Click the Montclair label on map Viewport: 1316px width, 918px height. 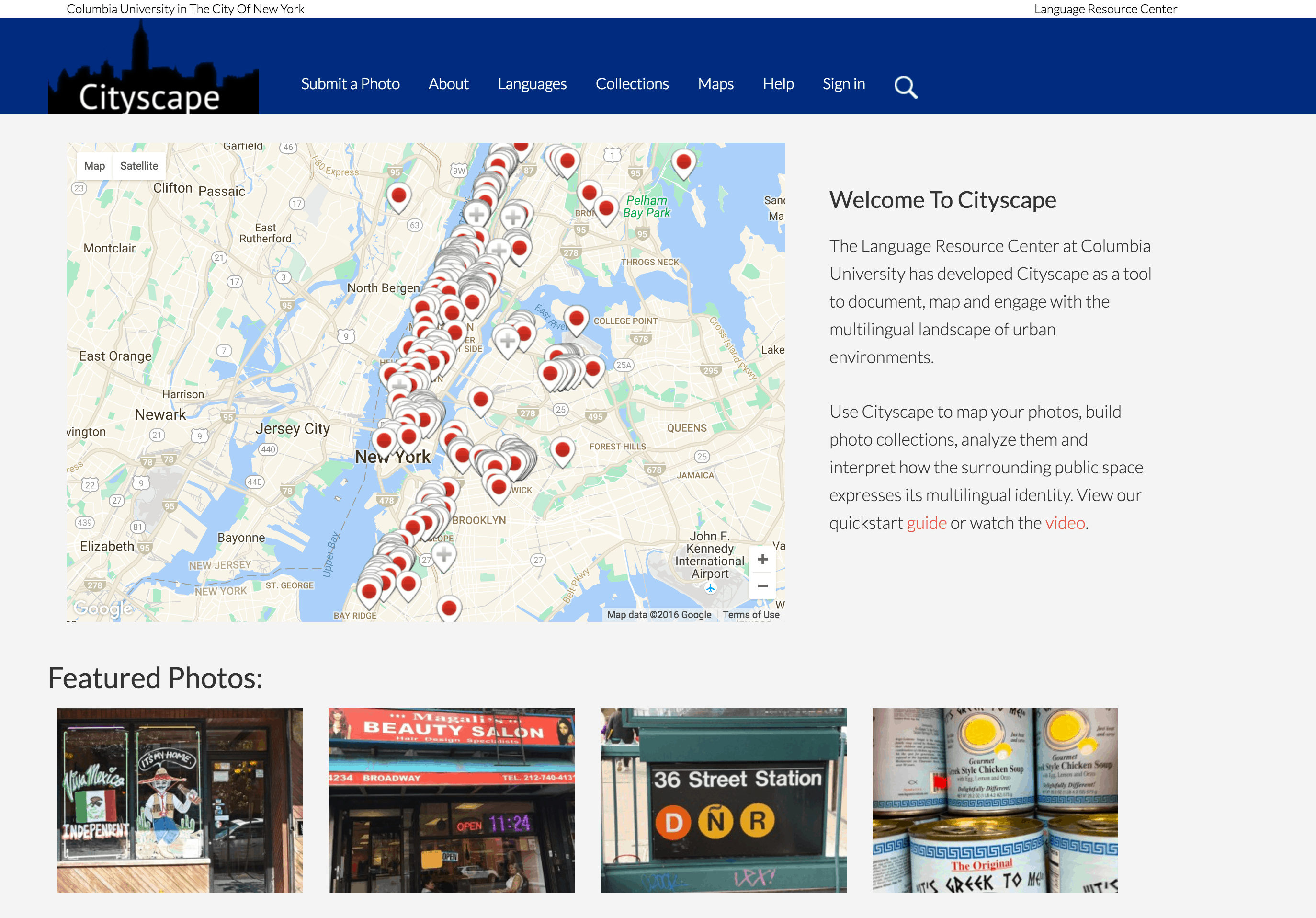(110, 248)
